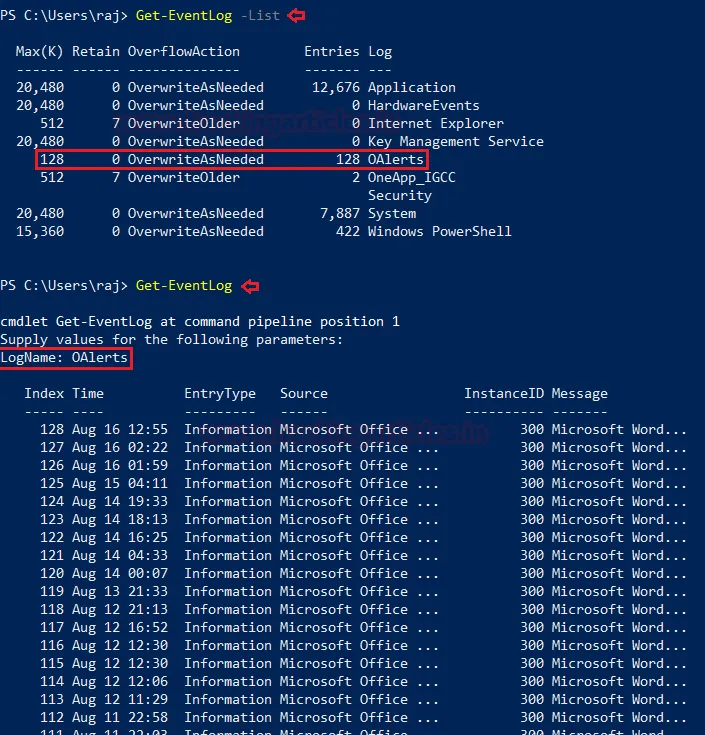Click the System log name
The image size is (705, 735).
(391, 213)
